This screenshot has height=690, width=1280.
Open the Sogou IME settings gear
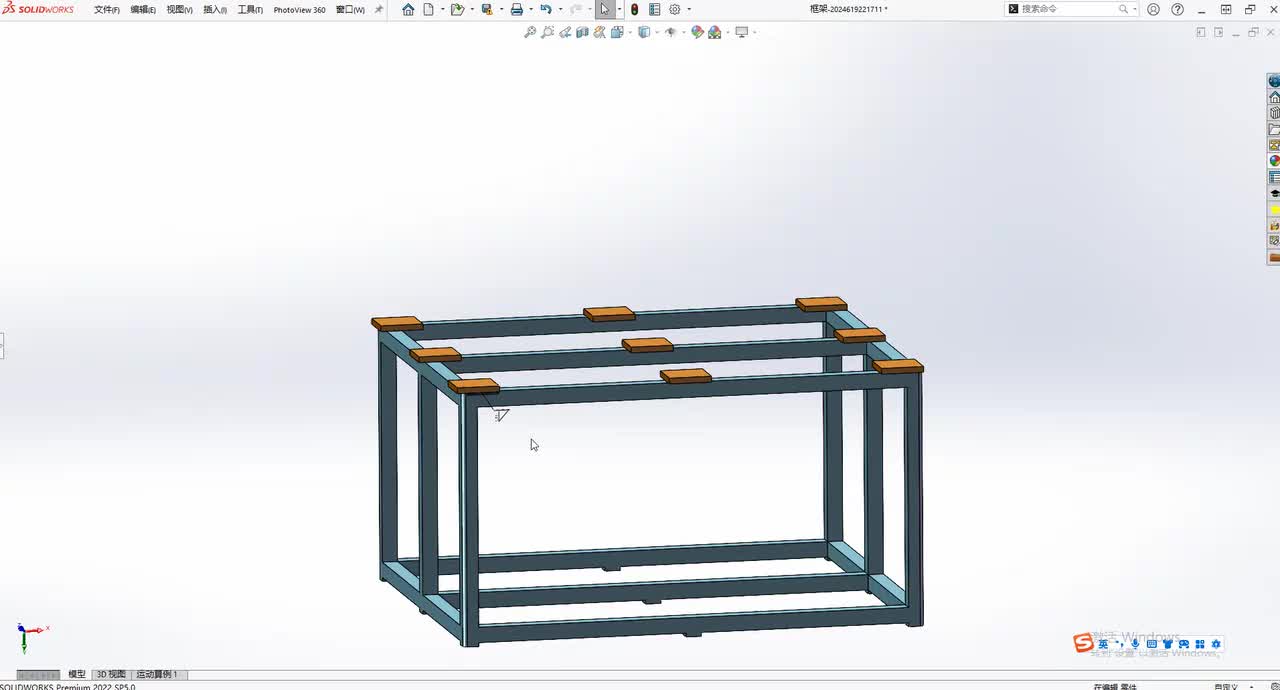coord(1216,644)
